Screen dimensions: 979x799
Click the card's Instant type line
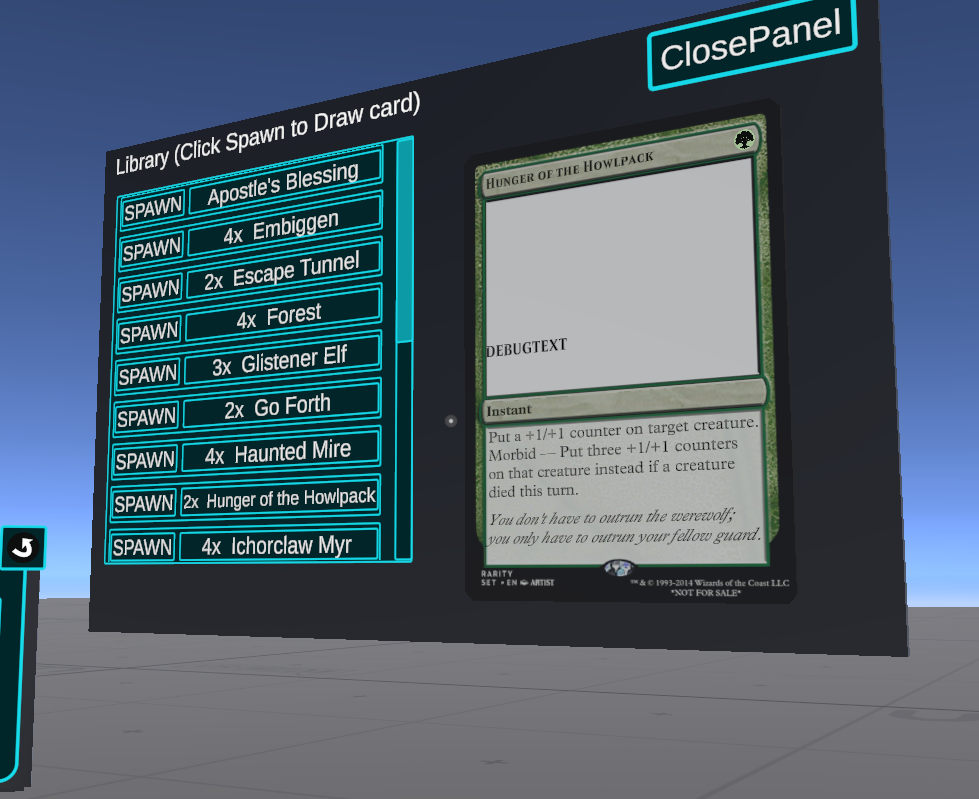click(x=509, y=410)
